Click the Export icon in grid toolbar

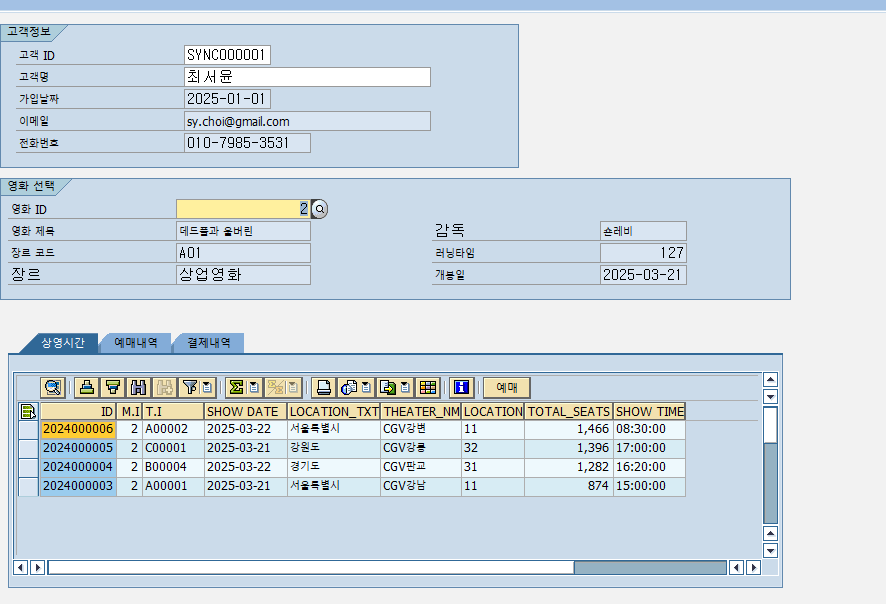388,388
